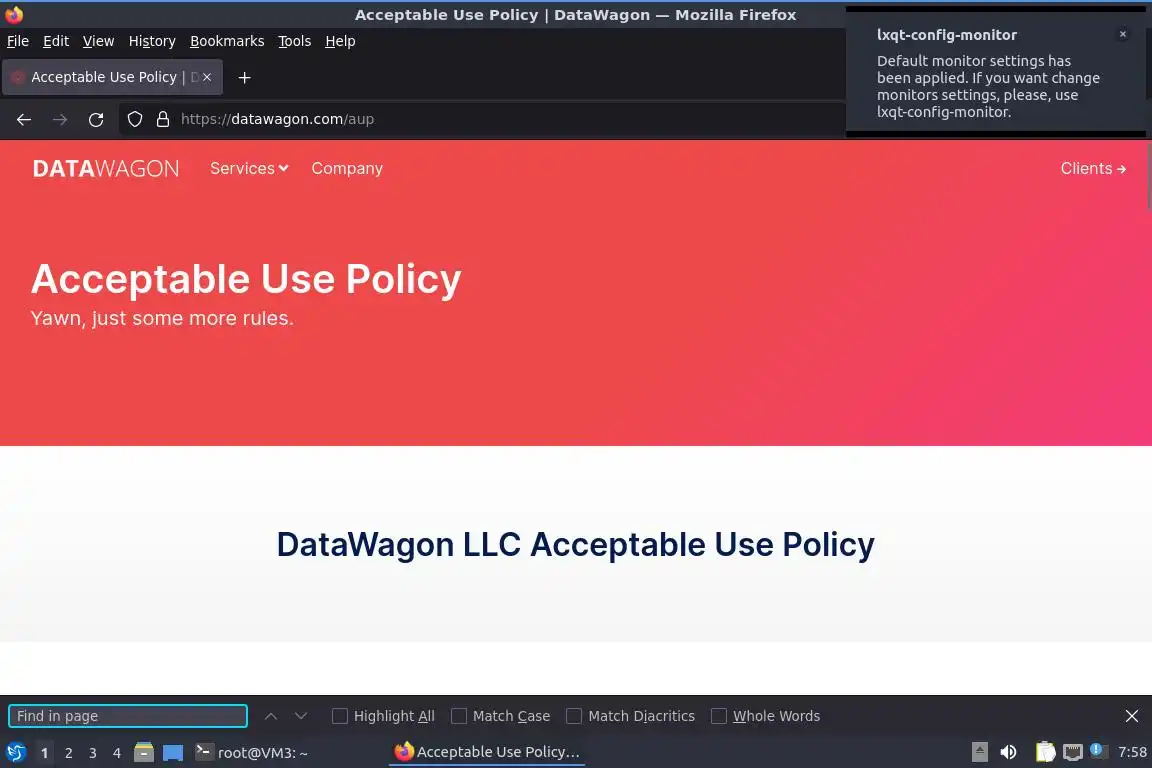Reload the current page

point(96,119)
